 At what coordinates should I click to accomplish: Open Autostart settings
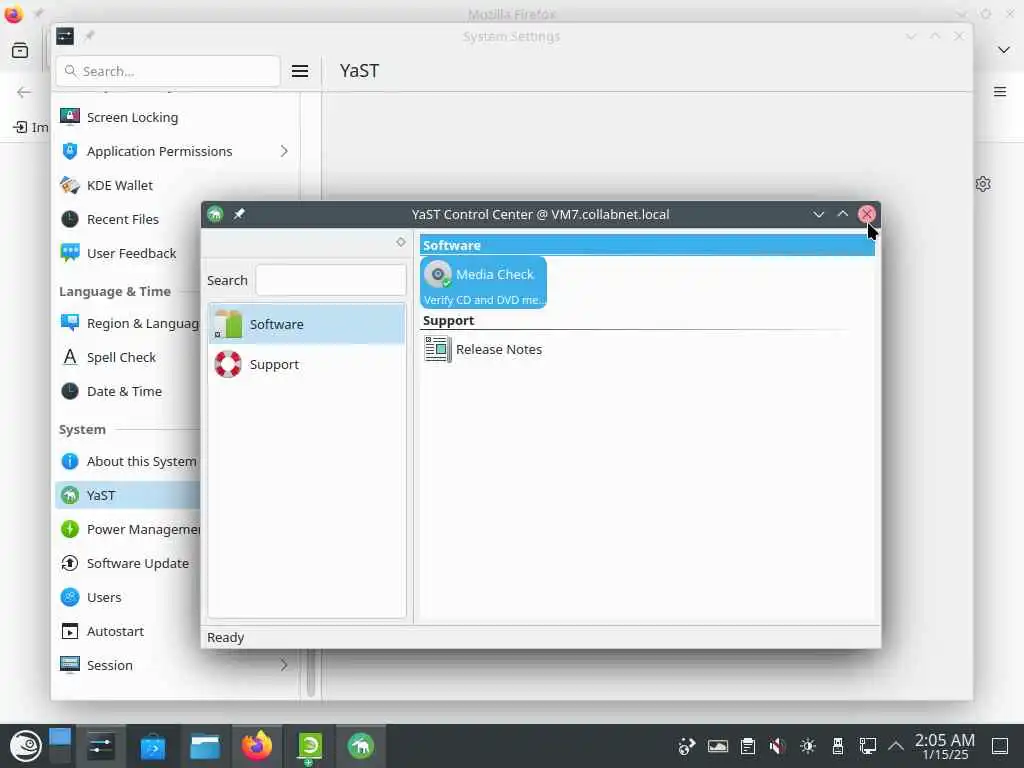pyautogui.click(x=128, y=631)
